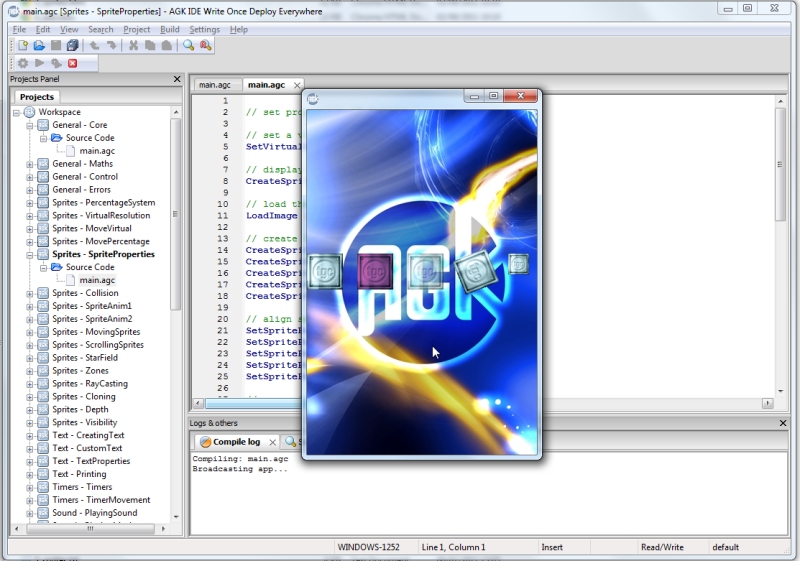
Task: Click the Find magnifier icon
Action: point(188,45)
